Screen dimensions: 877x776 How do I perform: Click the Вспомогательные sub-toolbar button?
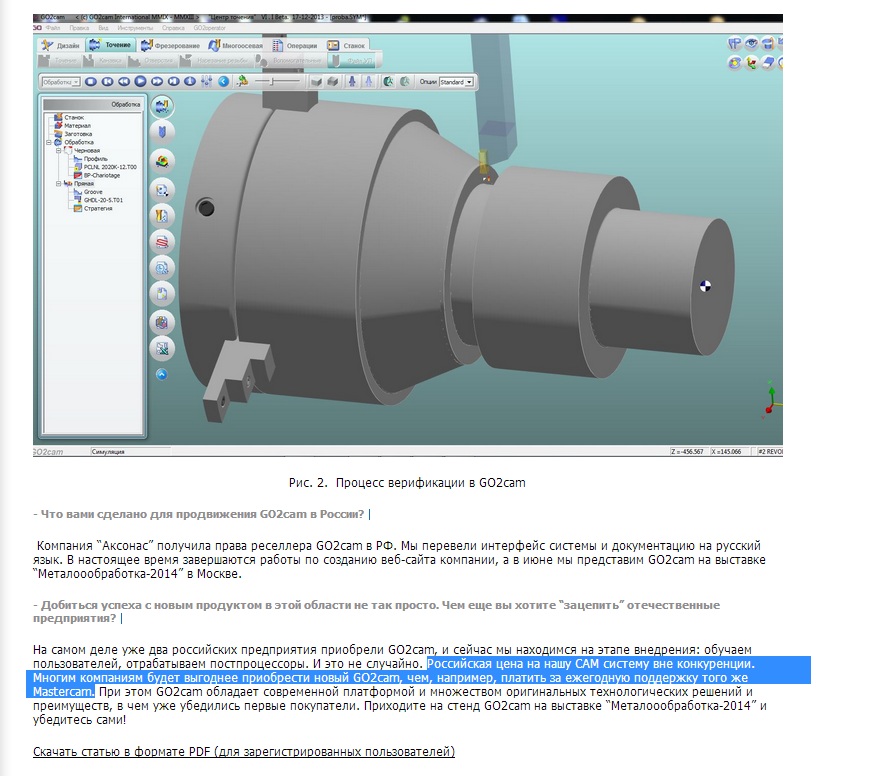tap(290, 60)
